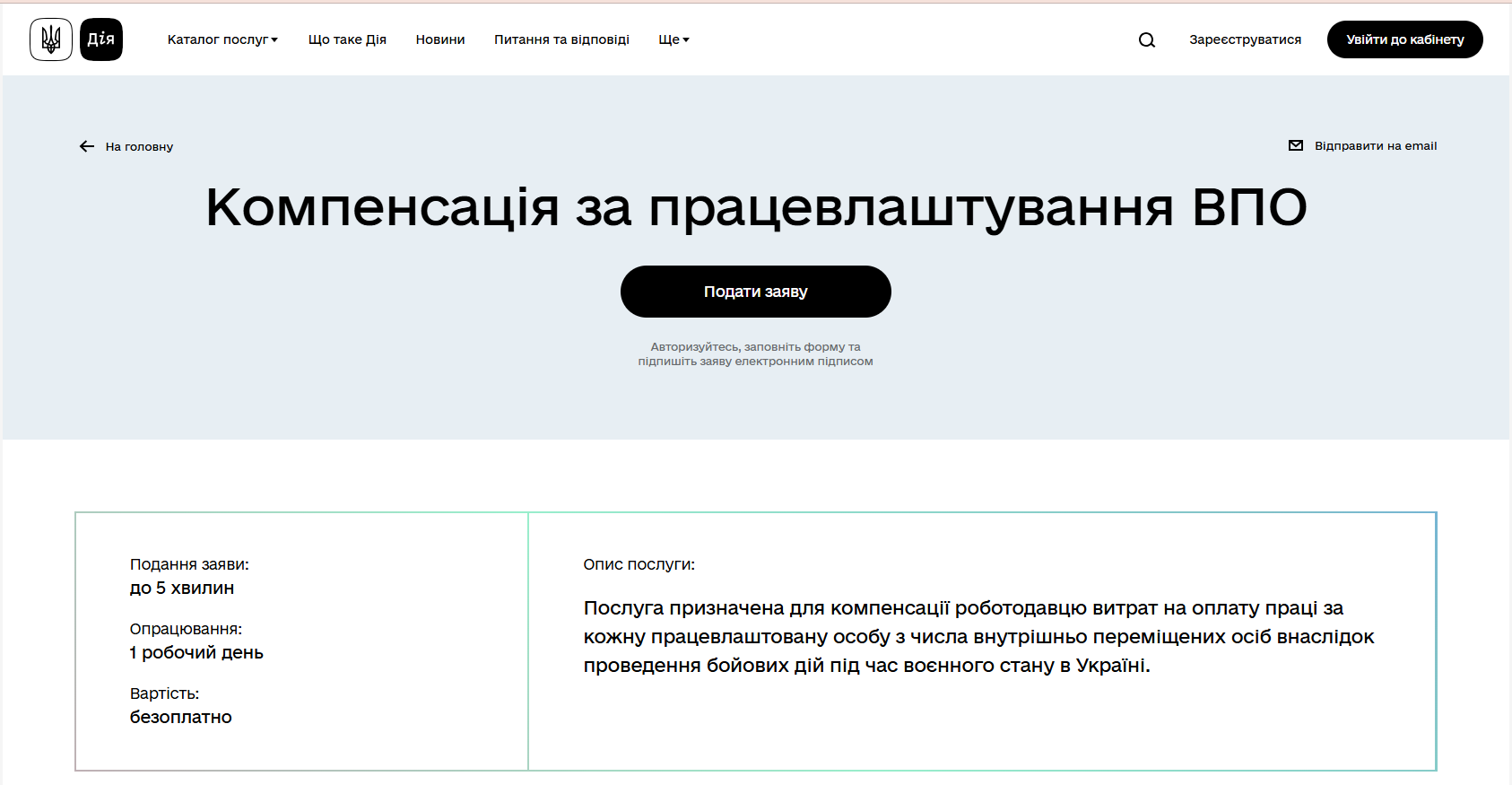
Task: Click the Авторизуйтесь hint under the button
Action: (755, 353)
